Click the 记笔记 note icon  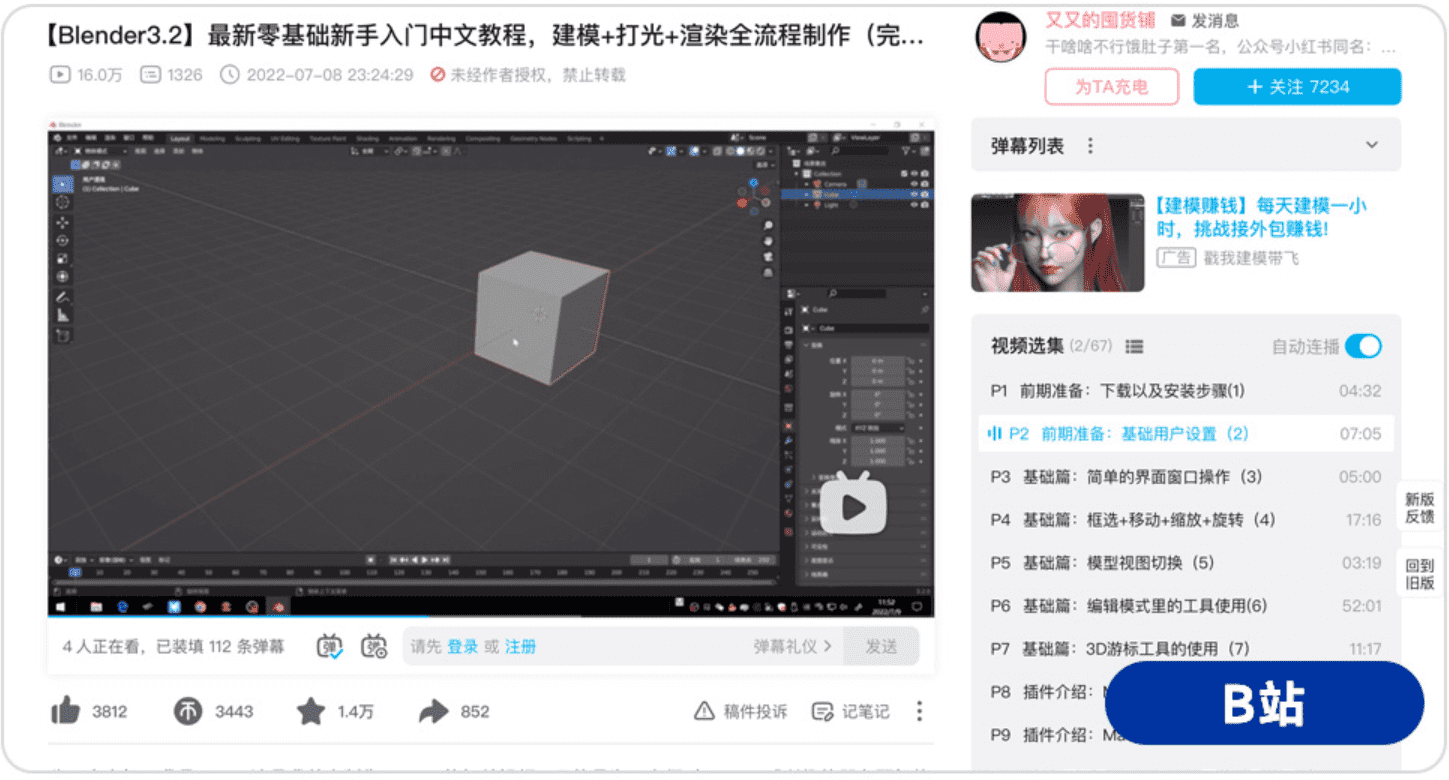pyautogui.click(x=823, y=711)
